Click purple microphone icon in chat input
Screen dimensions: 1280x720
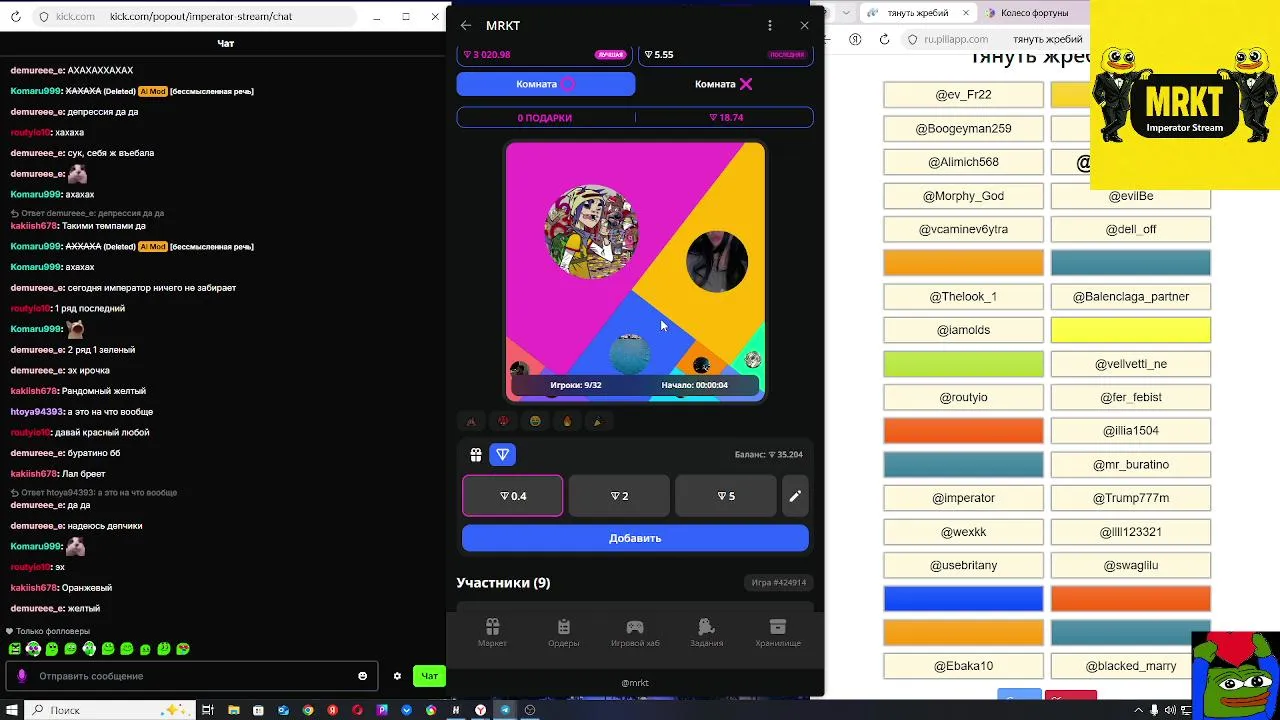[22, 676]
